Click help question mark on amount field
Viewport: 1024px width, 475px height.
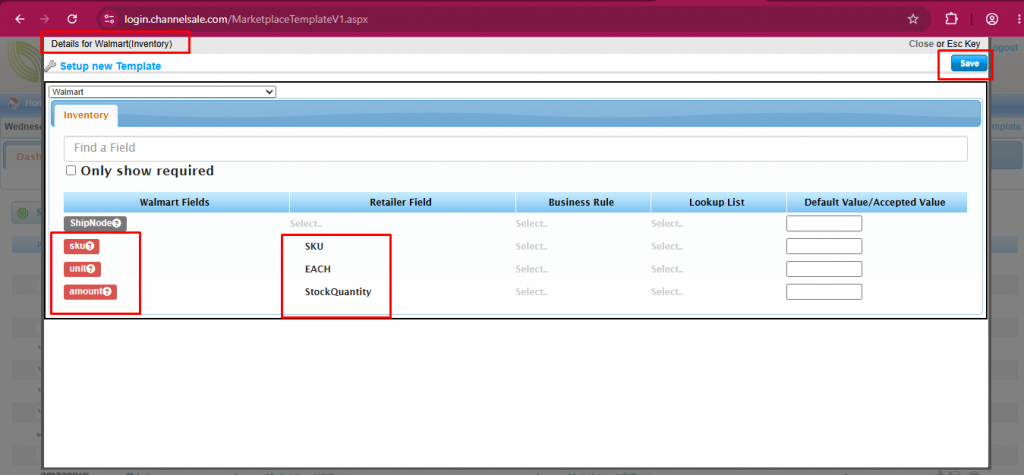[107, 292]
